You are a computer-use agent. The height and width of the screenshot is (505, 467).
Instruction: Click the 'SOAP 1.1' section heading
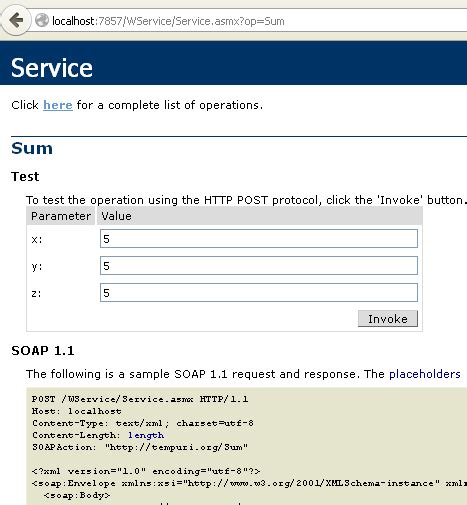(43, 351)
